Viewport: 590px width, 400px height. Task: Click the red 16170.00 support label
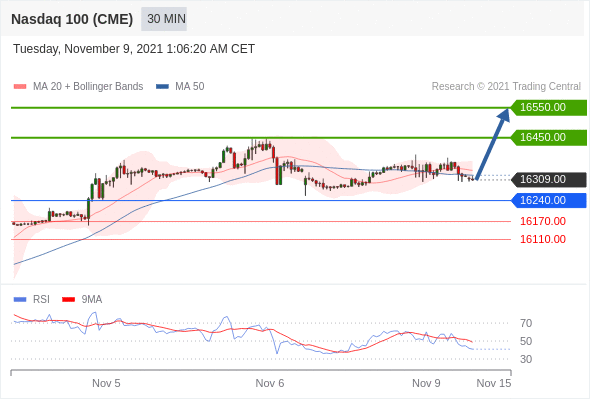click(543, 221)
